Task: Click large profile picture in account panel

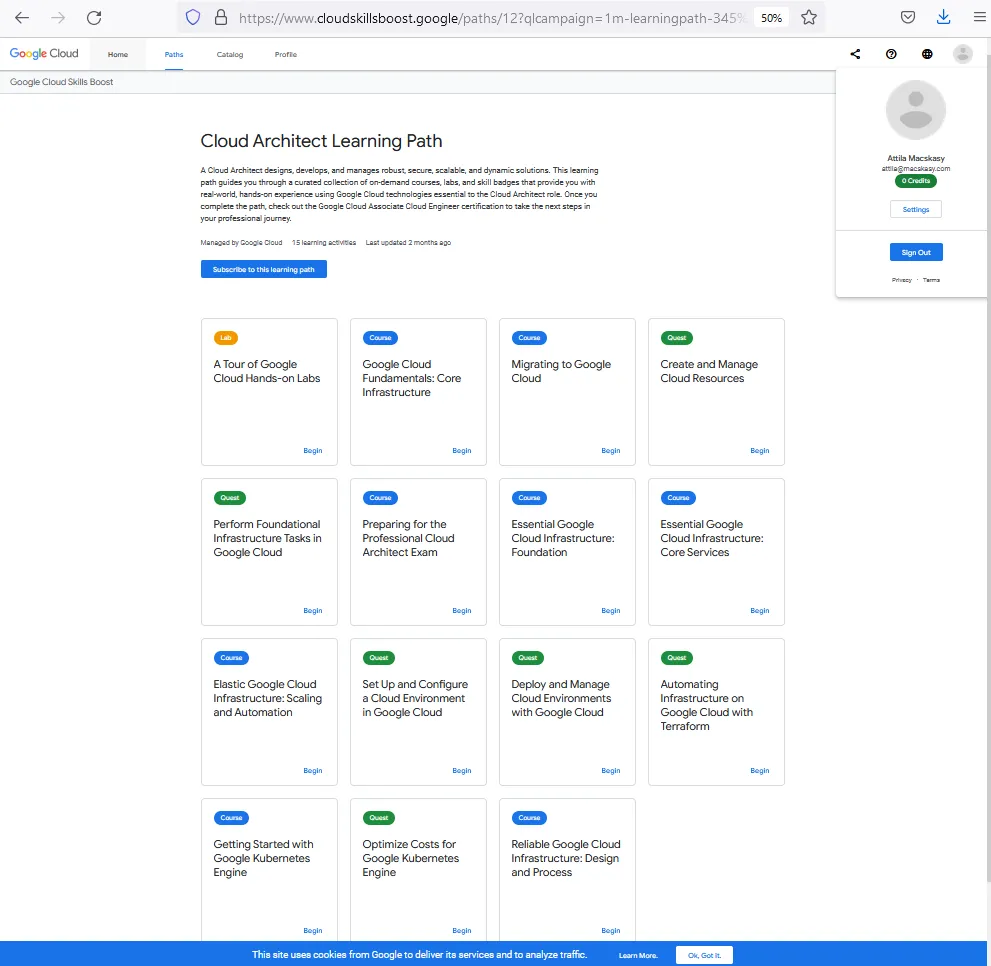Action: tap(916, 110)
